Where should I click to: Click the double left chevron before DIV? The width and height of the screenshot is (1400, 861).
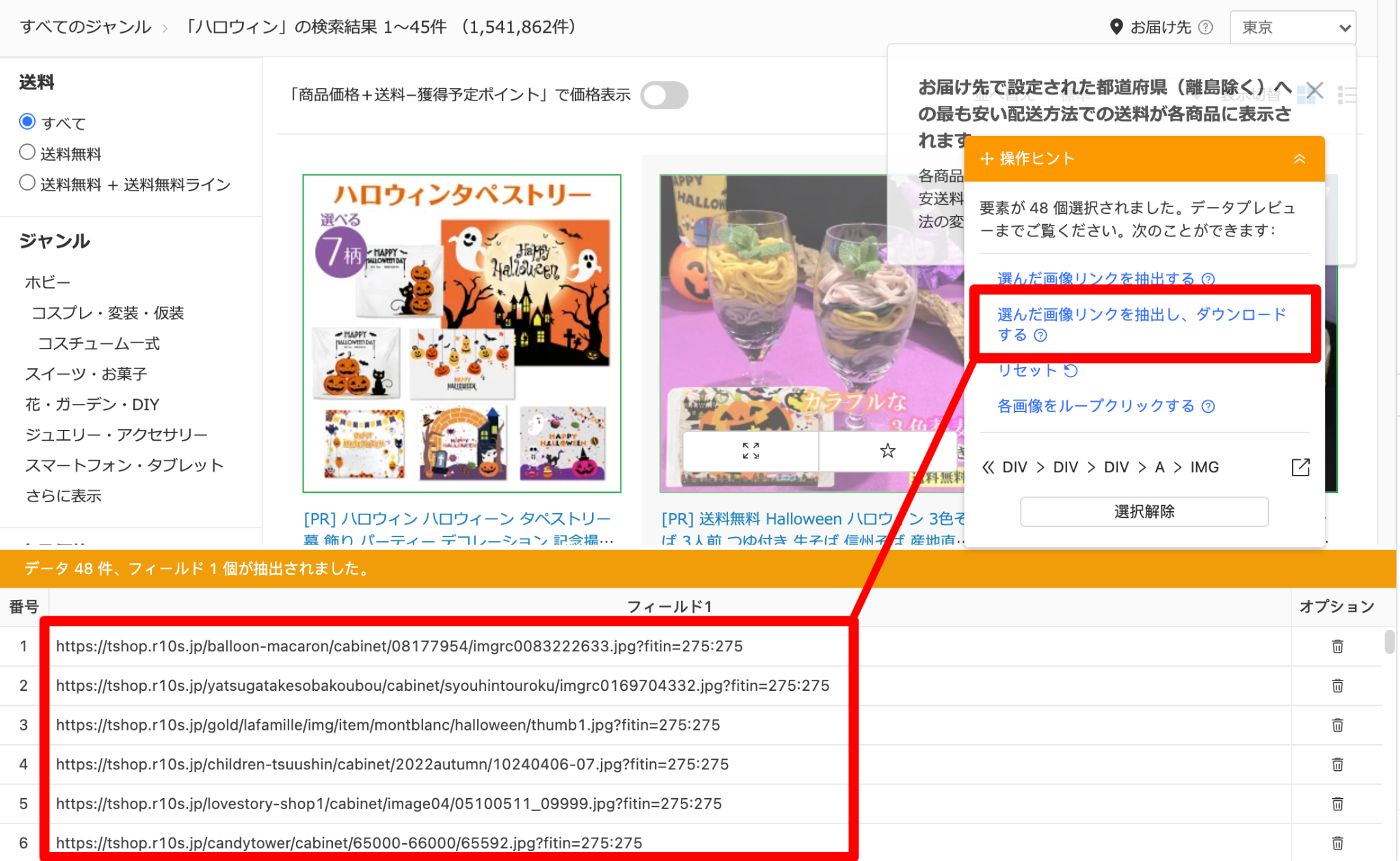[988, 467]
